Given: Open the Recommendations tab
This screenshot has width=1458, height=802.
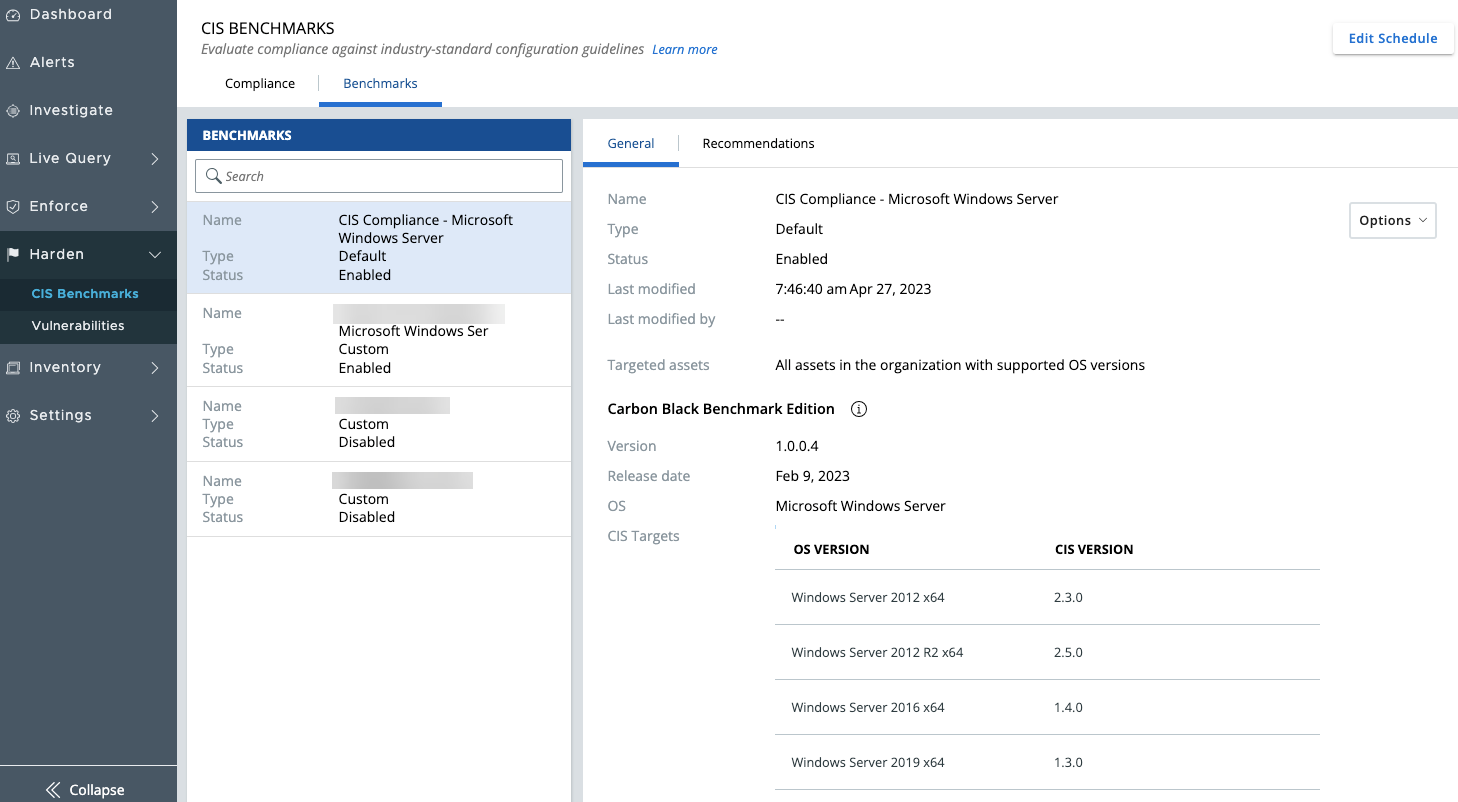Looking at the screenshot, I should 758,144.
